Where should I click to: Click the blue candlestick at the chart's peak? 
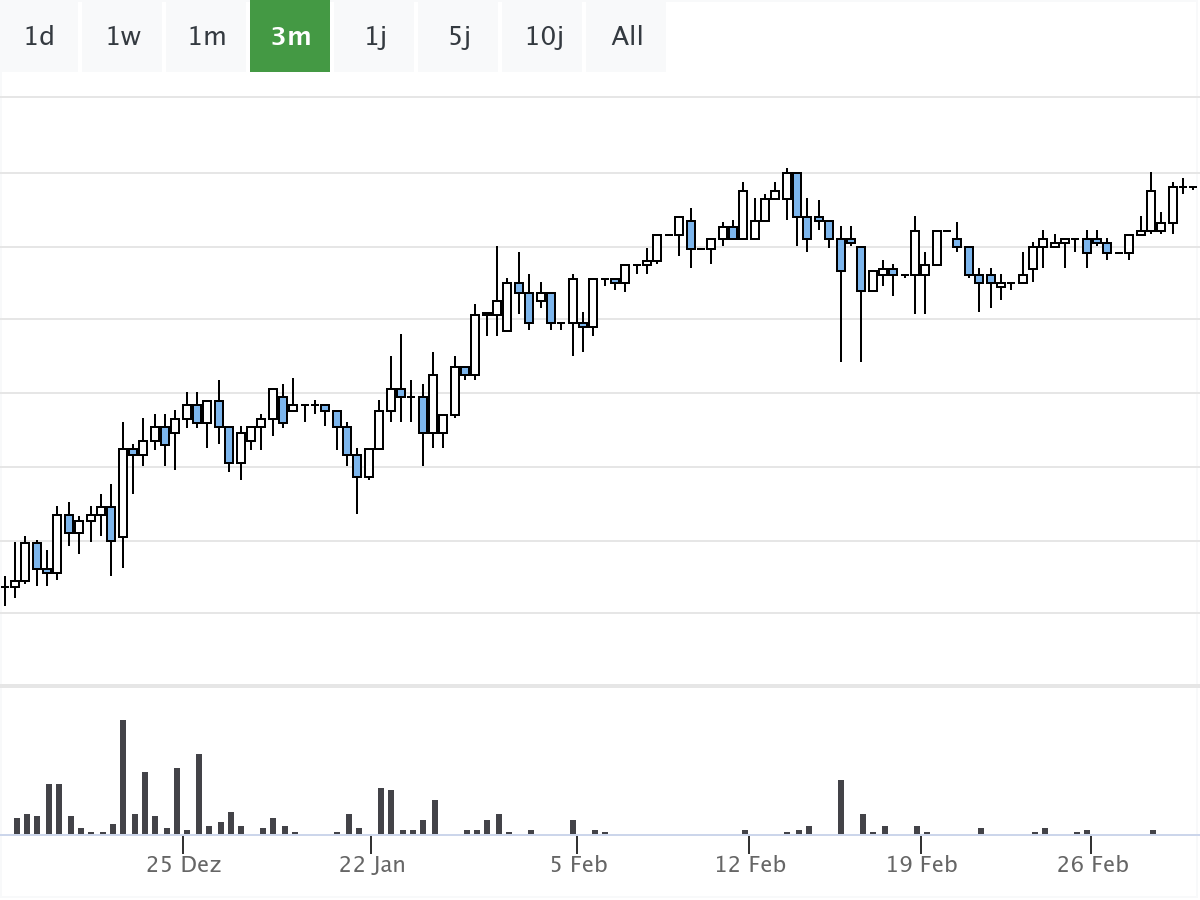click(796, 194)
